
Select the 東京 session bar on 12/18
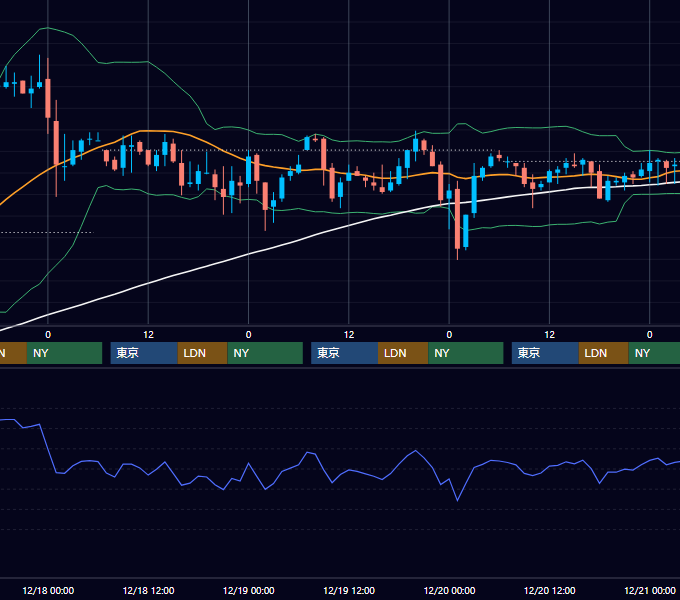(x=144, y=353)
